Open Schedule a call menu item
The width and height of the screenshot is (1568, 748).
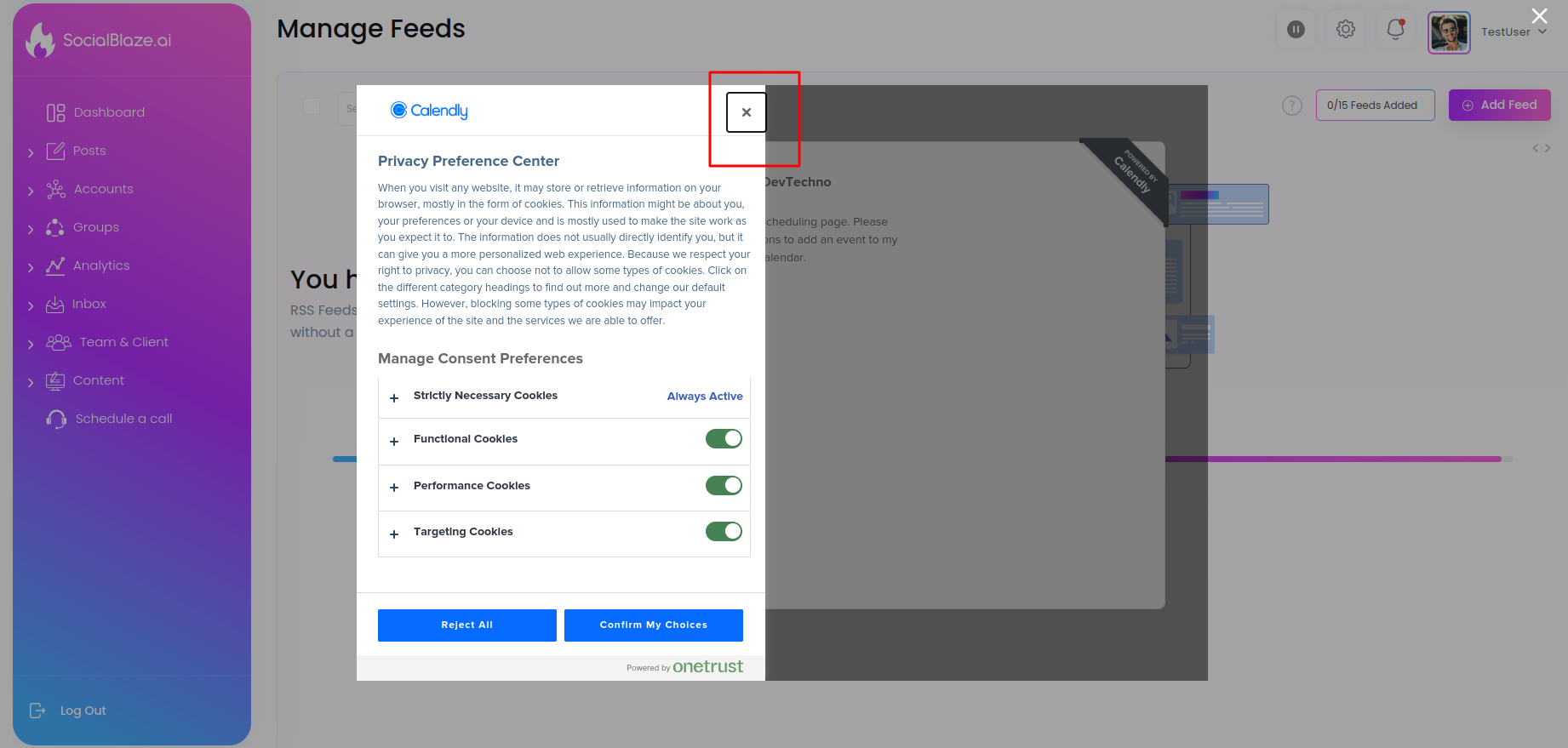click(123, 419)
